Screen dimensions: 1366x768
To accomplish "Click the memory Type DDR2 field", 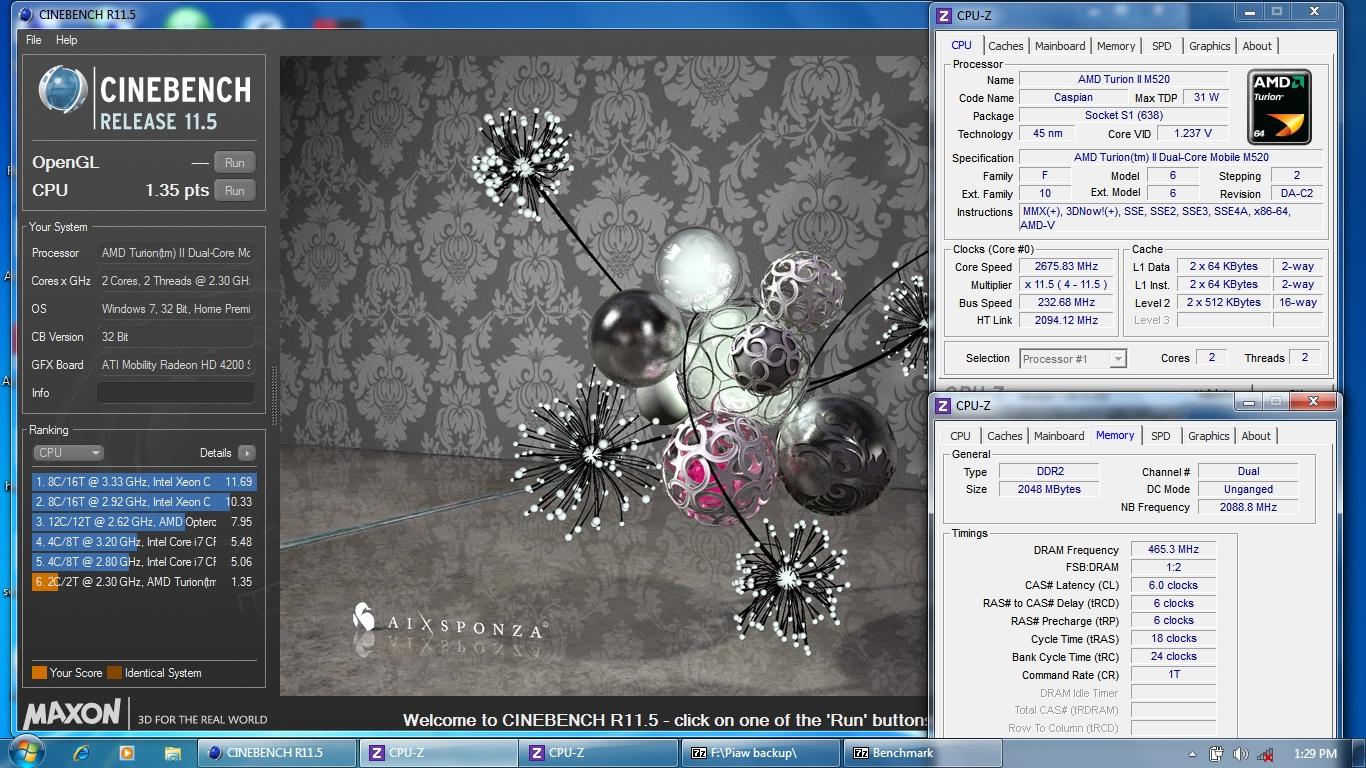I will pos(1048,472).
